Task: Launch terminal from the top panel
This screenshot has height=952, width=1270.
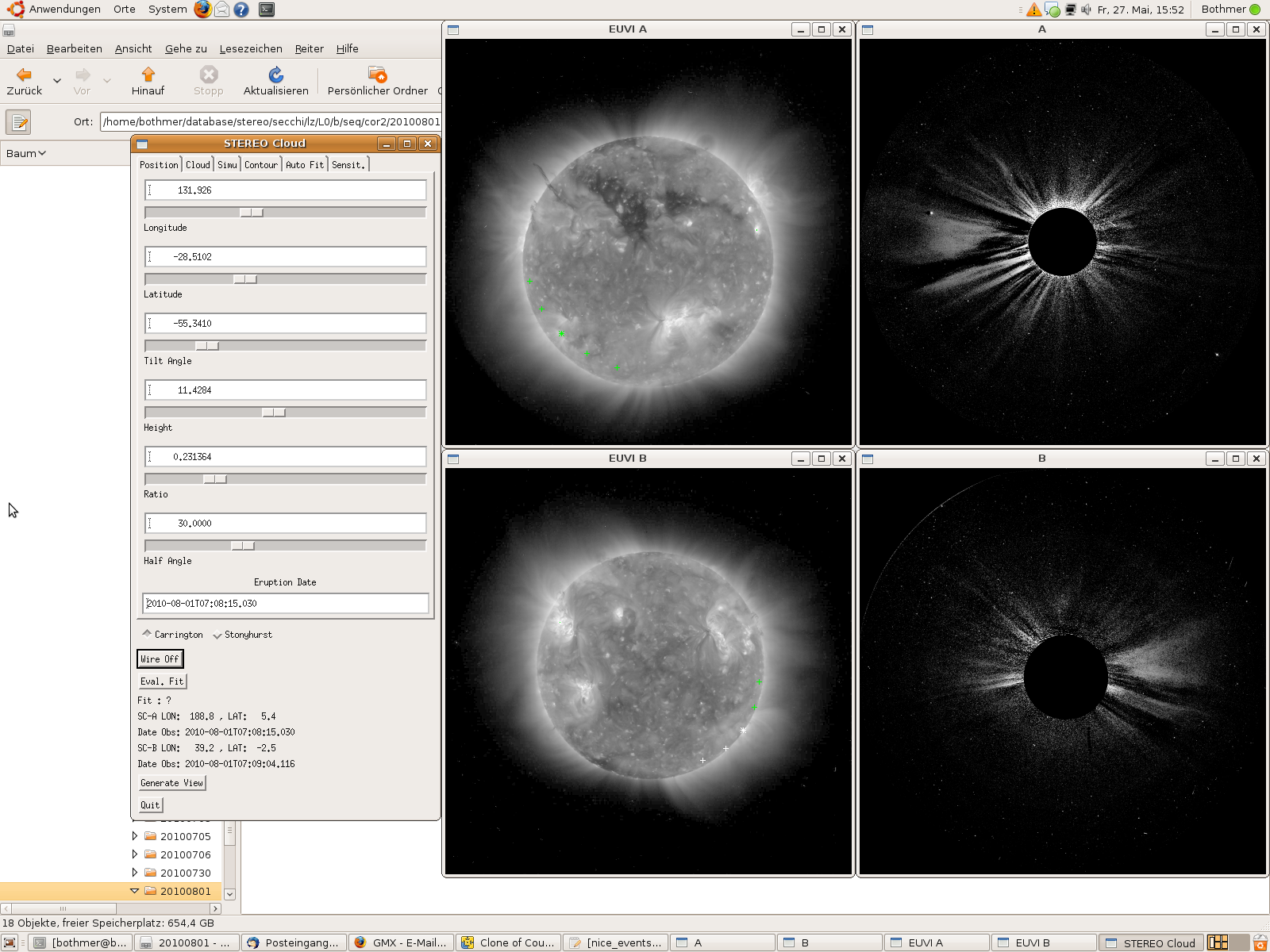Action: click(267, 10)
